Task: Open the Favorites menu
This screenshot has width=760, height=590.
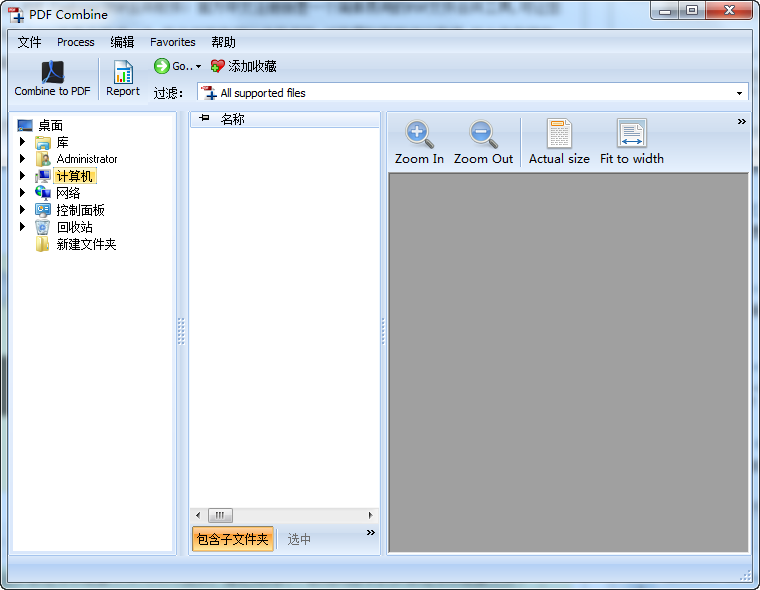Action: click(x=173, y=42)
